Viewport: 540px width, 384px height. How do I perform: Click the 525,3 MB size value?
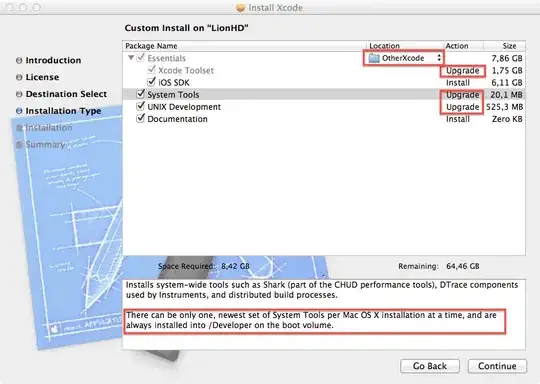(x=505, y=107)
